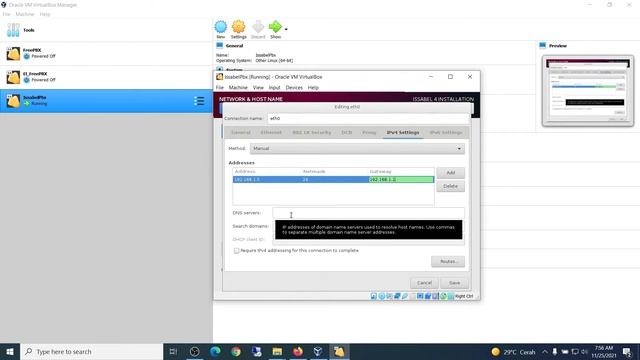
Task: Click the Preview panel header icon
Action: [x=542, y=45]
